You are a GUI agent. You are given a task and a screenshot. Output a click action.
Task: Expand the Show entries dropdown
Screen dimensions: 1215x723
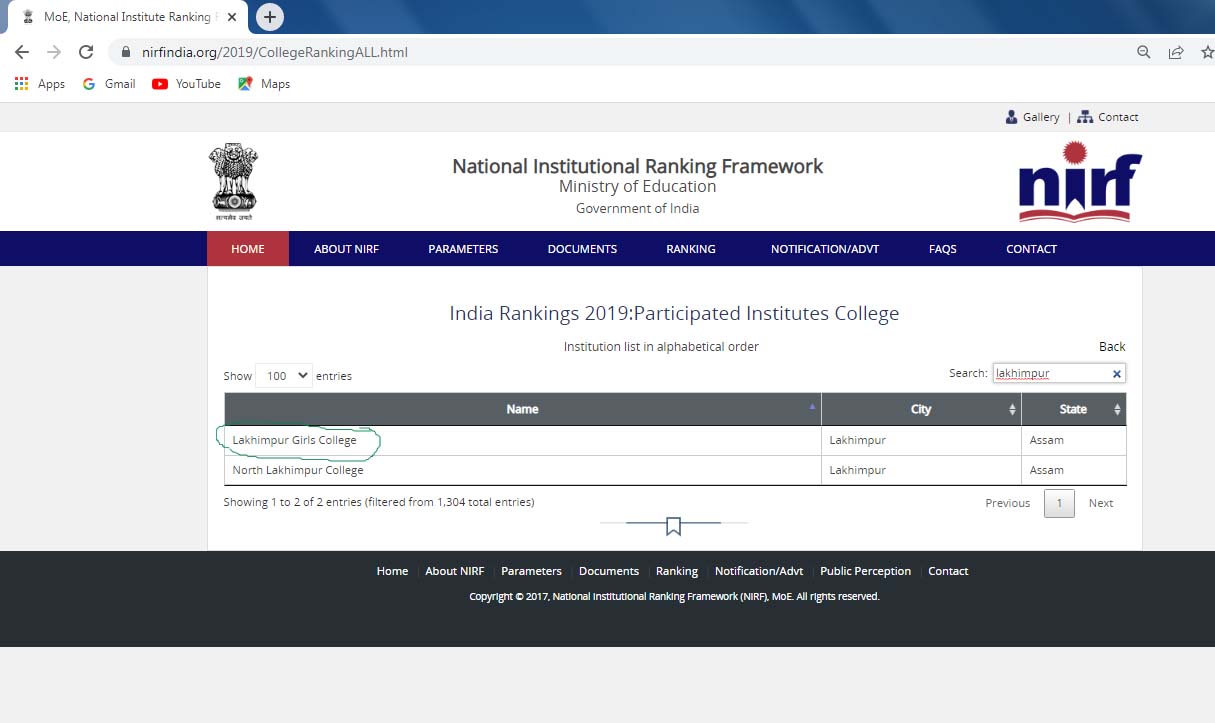pos(284,376)
